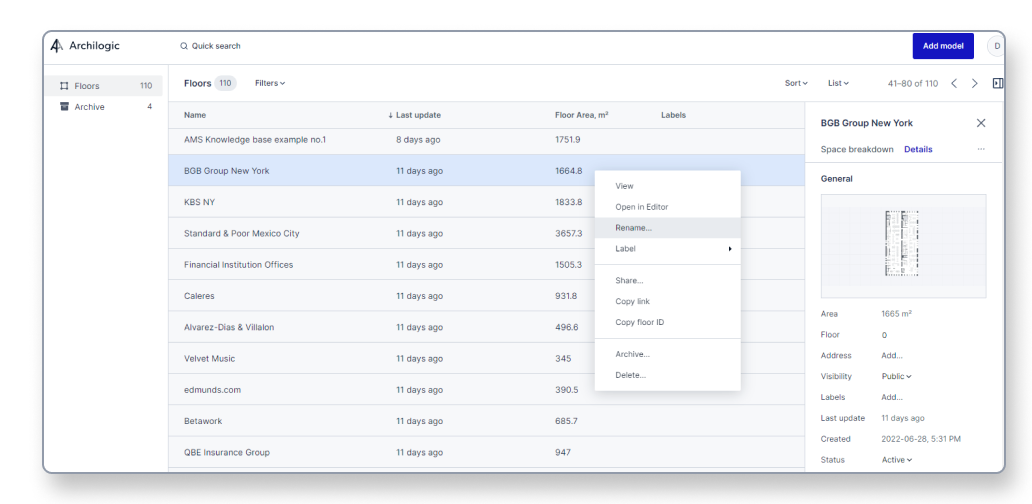
Task: Change Visibility Public dropdown
Action: click(x=896, y=376)
